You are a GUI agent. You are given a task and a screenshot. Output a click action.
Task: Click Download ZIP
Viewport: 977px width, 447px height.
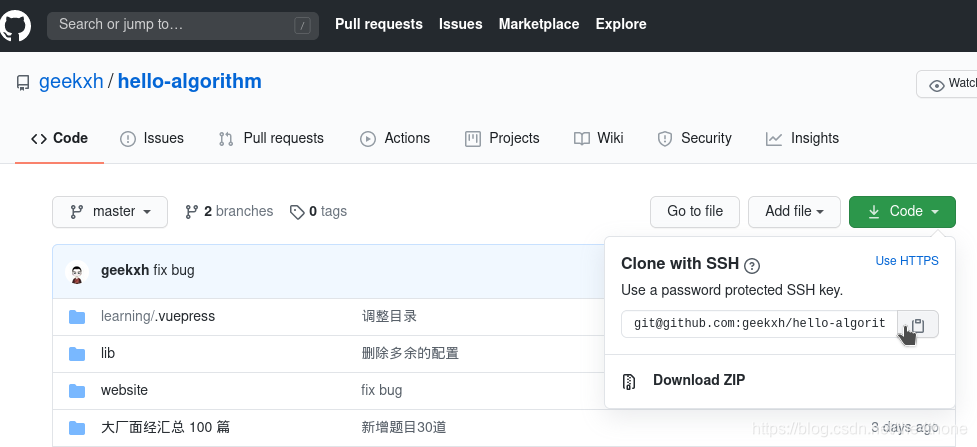698,380
